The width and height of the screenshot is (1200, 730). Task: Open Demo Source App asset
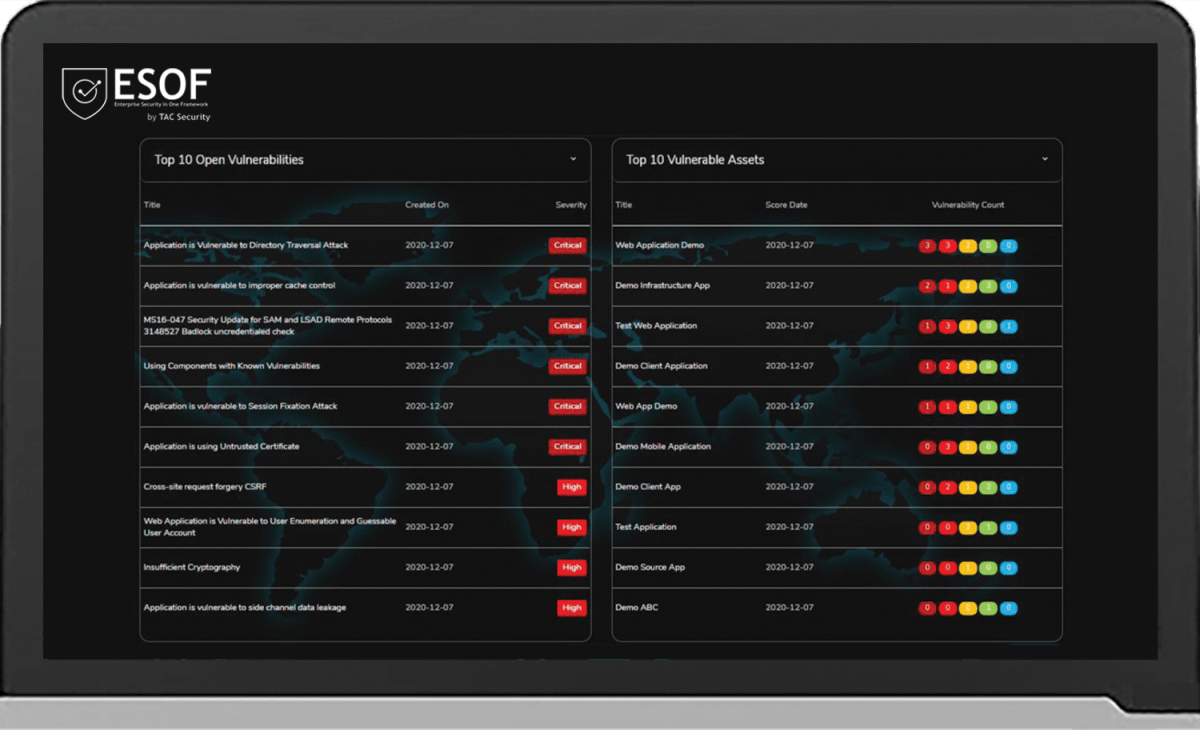click(x=650, y=567)
